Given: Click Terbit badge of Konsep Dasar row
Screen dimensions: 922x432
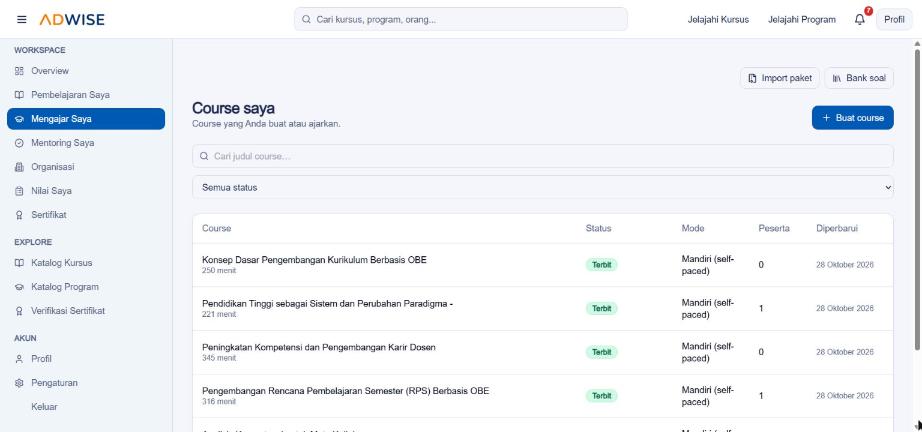Looking at the screenshot, I should coord(602,265).
